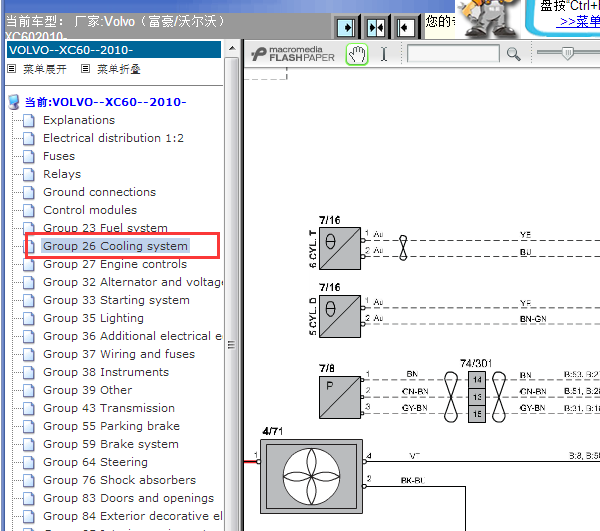Click the page icon beside Relays
The height and width of the screenshot is (531, 600).
(x=28, y=174)
